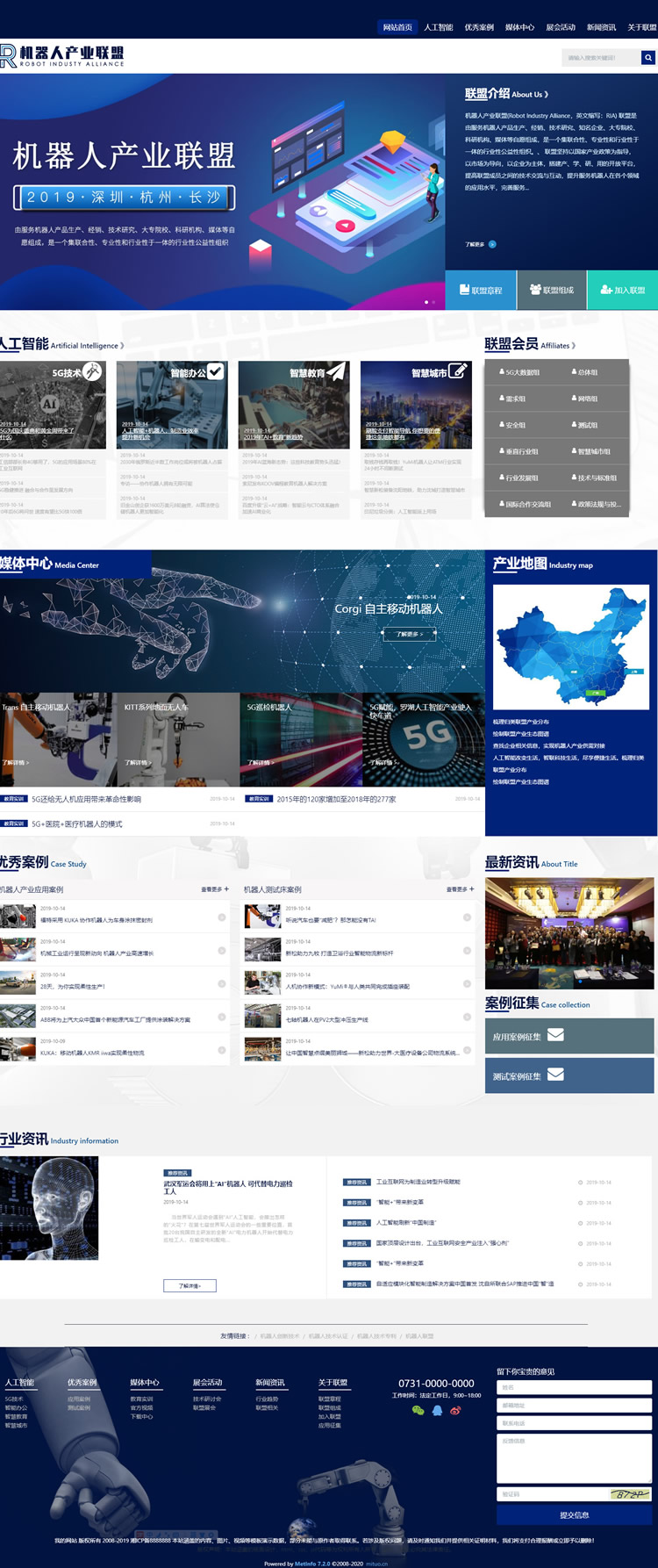Click the 了解详情 button under 武汉军运会 article
The image size is (658, 1568).
(x=190, y=1285)
